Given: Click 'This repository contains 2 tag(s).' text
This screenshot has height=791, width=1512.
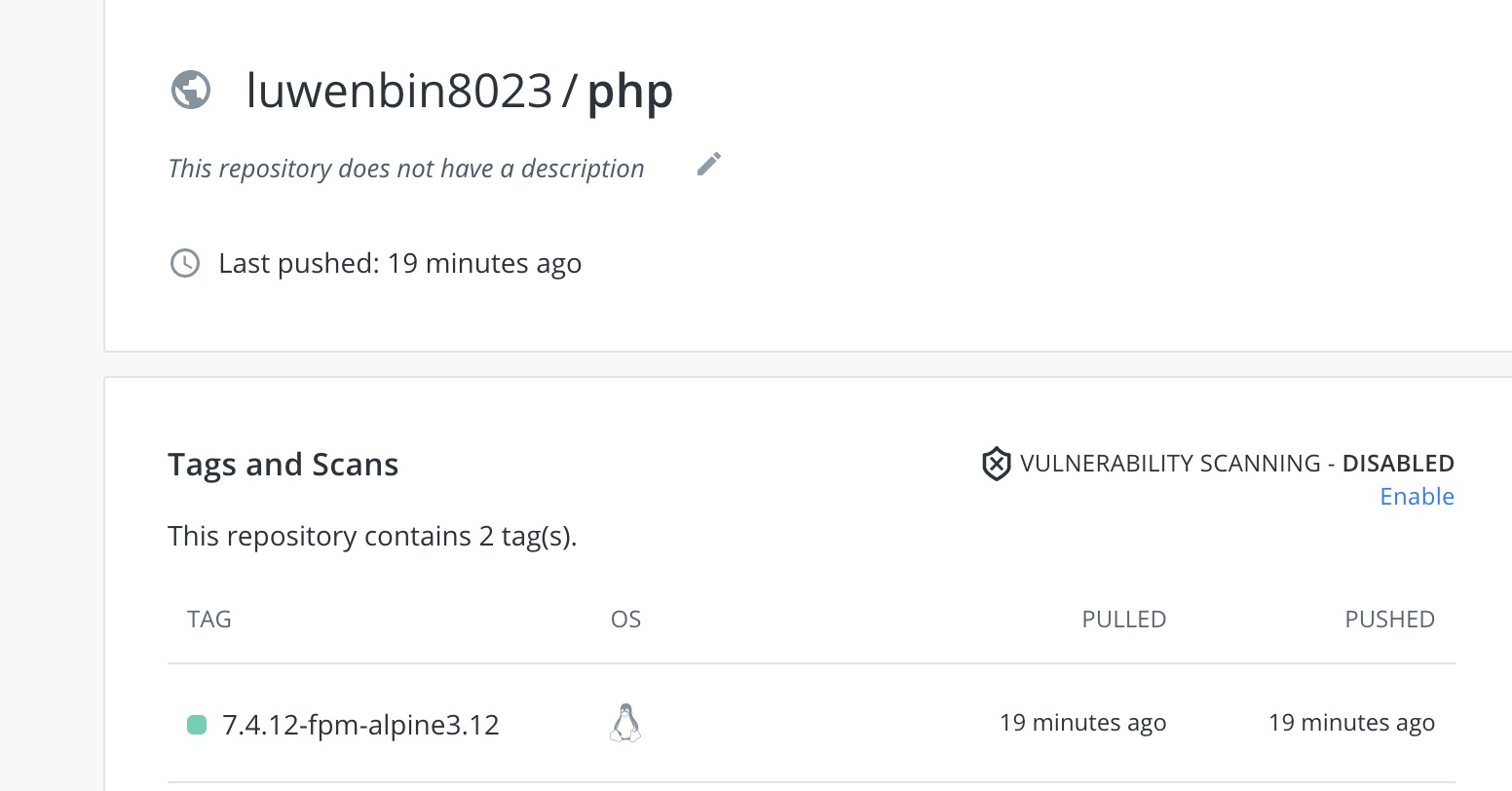Looking at the screenshot, I should (372, 537).
